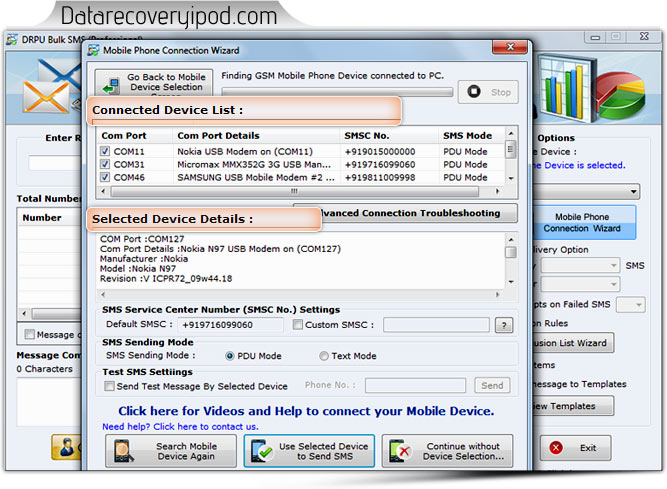The image size is (667, 489).
Task: Sort by the Com Port Details column header
Action: click(218, 136)
